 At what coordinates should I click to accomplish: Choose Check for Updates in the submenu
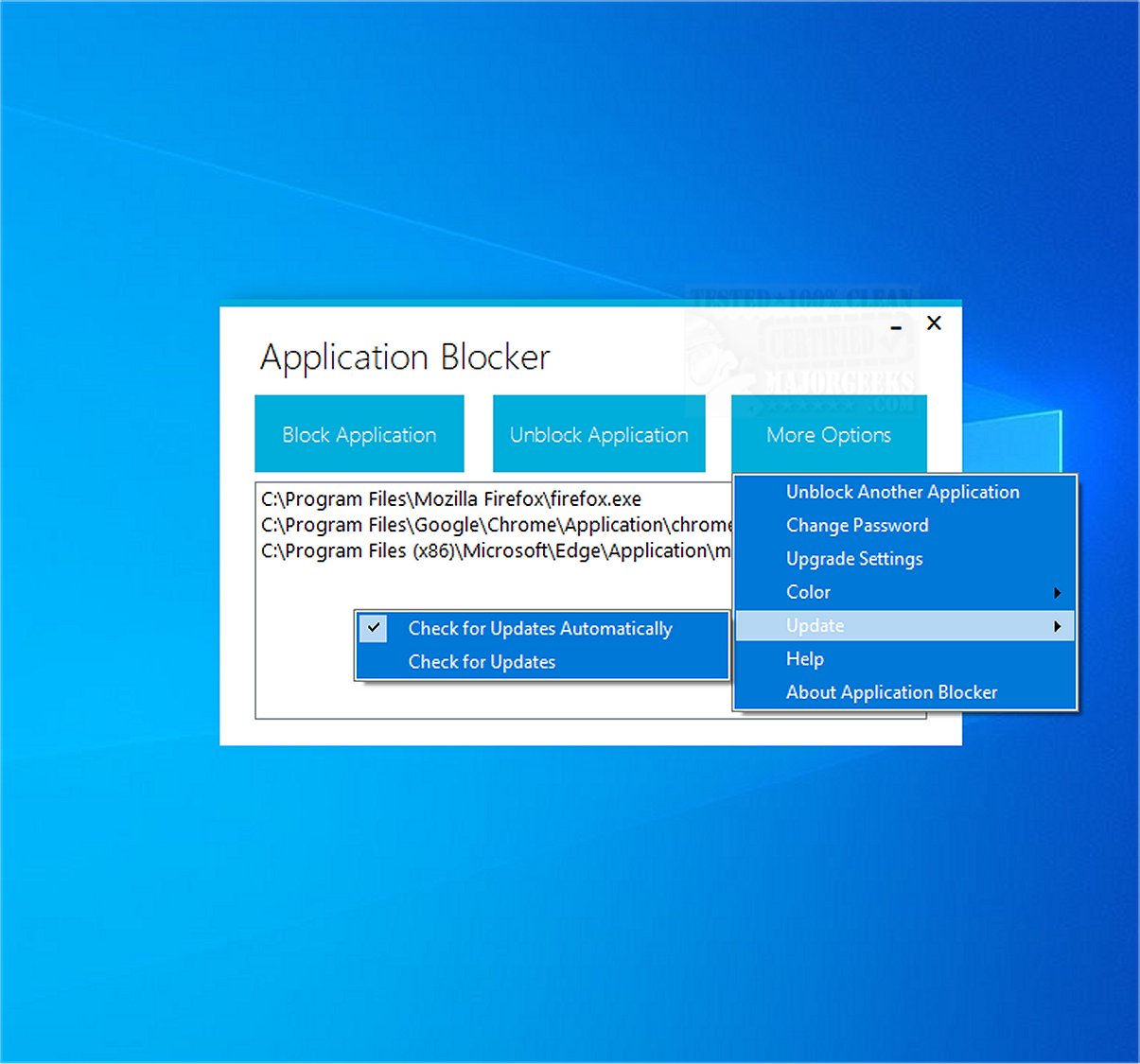click(x=542, y=662)
